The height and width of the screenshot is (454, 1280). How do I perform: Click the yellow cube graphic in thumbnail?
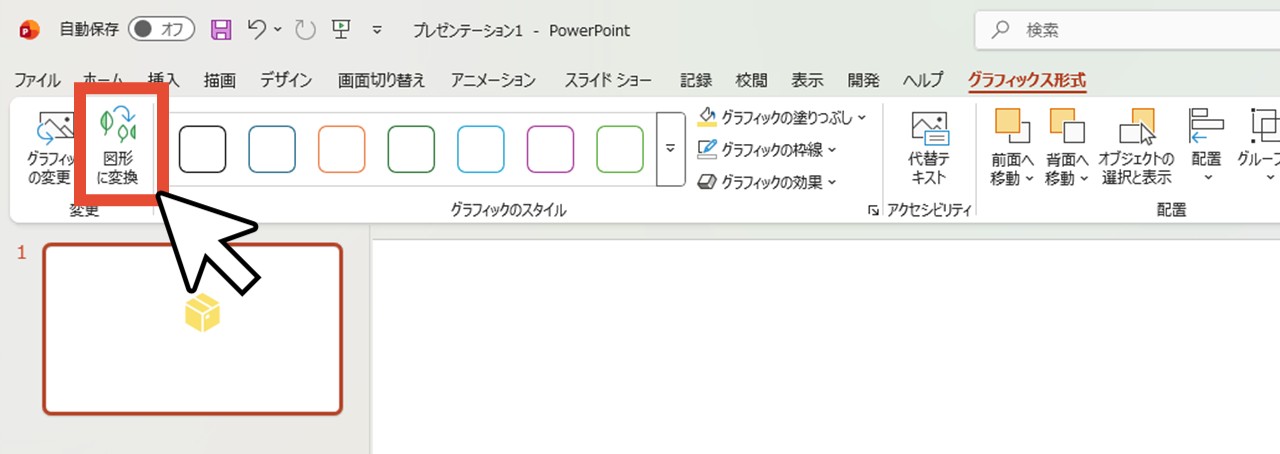(202, 314)
